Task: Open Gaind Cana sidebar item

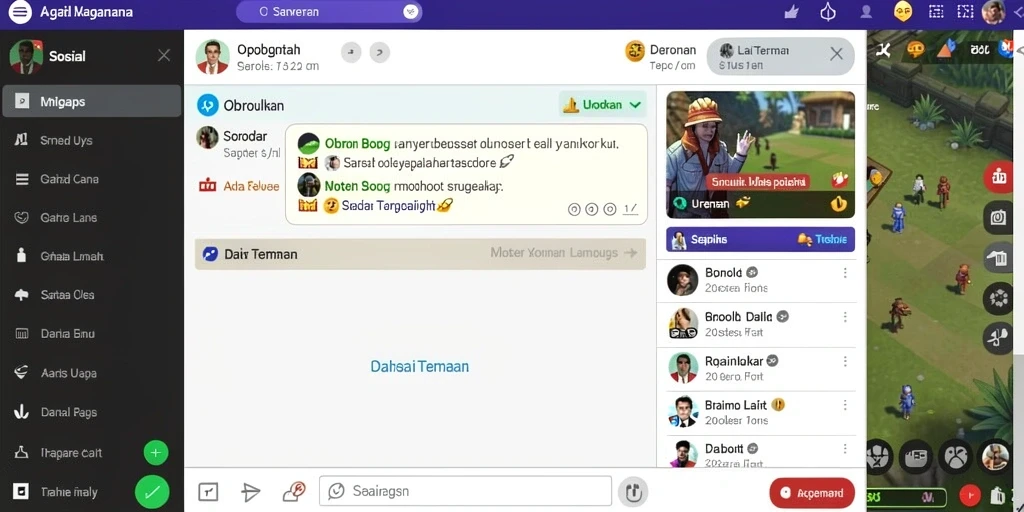Action: coord(91,179)
